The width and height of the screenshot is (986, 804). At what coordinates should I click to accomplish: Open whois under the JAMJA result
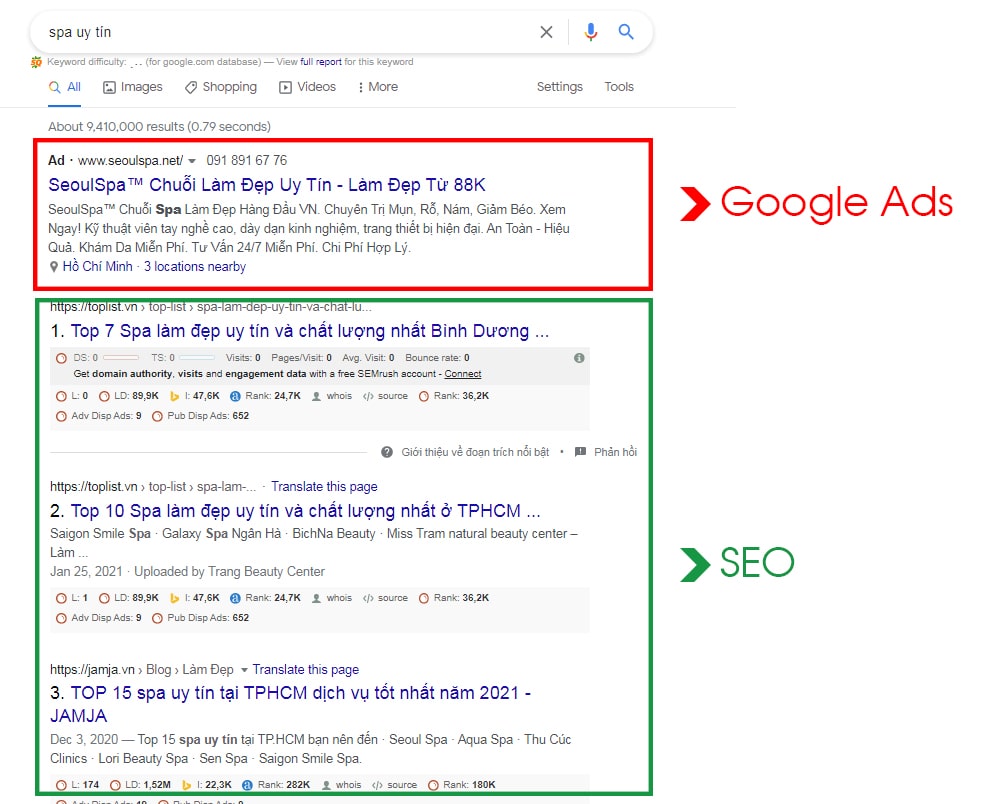click(x=341, y=785)
